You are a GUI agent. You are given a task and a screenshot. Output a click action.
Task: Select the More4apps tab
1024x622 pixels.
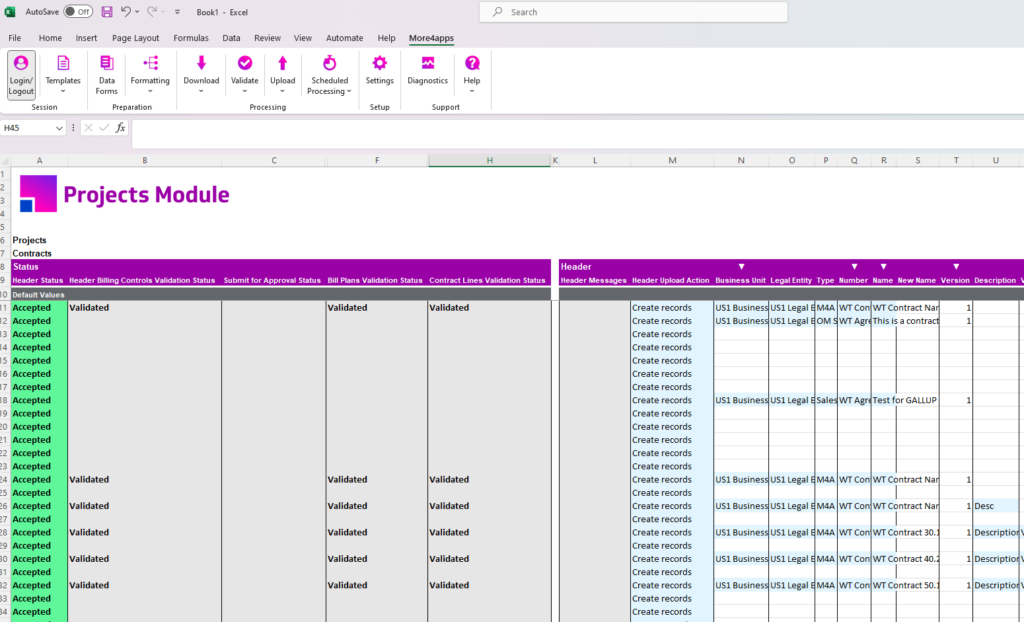point(431,38)
